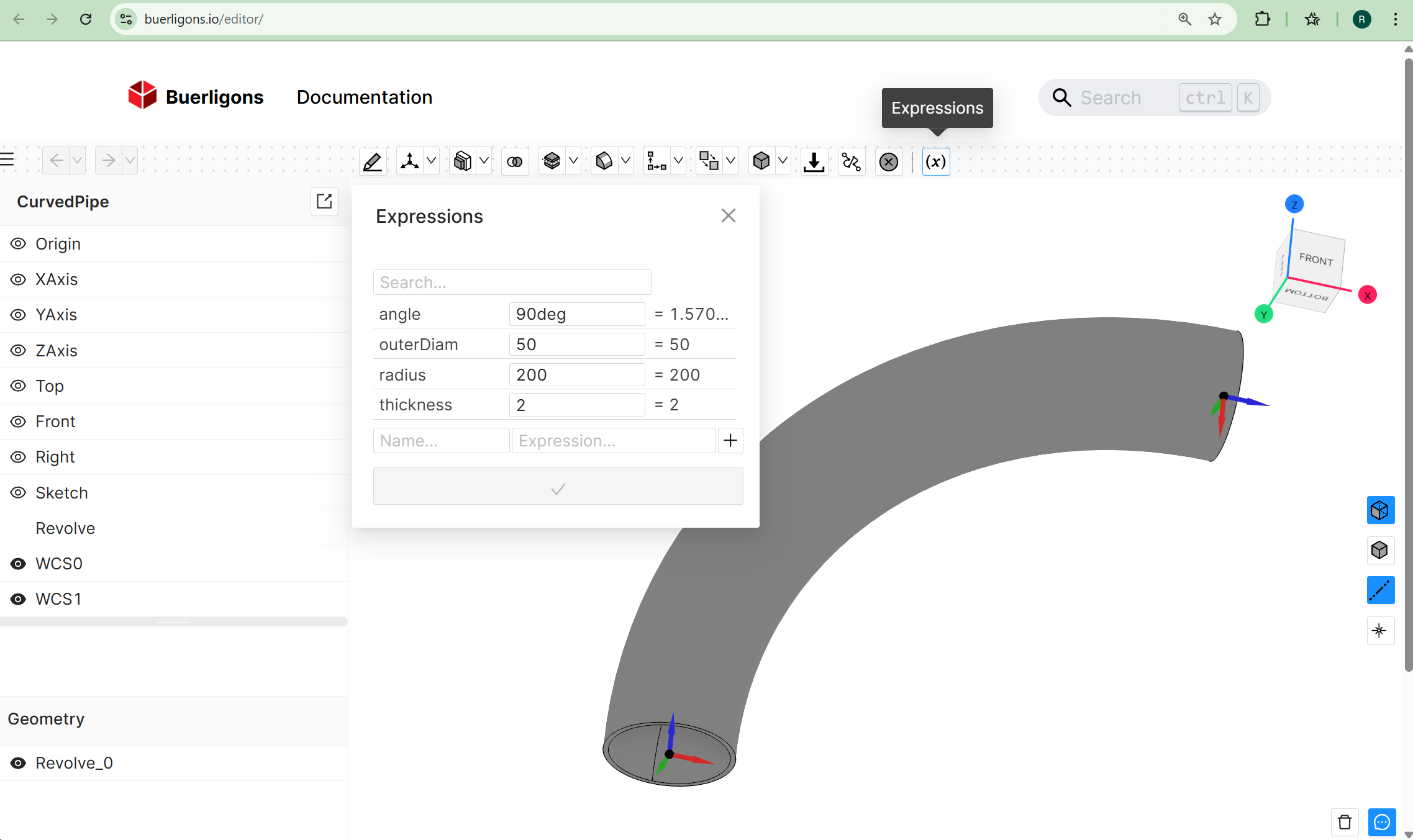
Task: Expand the undo history dropdown
Action: (x=77, y=161)
